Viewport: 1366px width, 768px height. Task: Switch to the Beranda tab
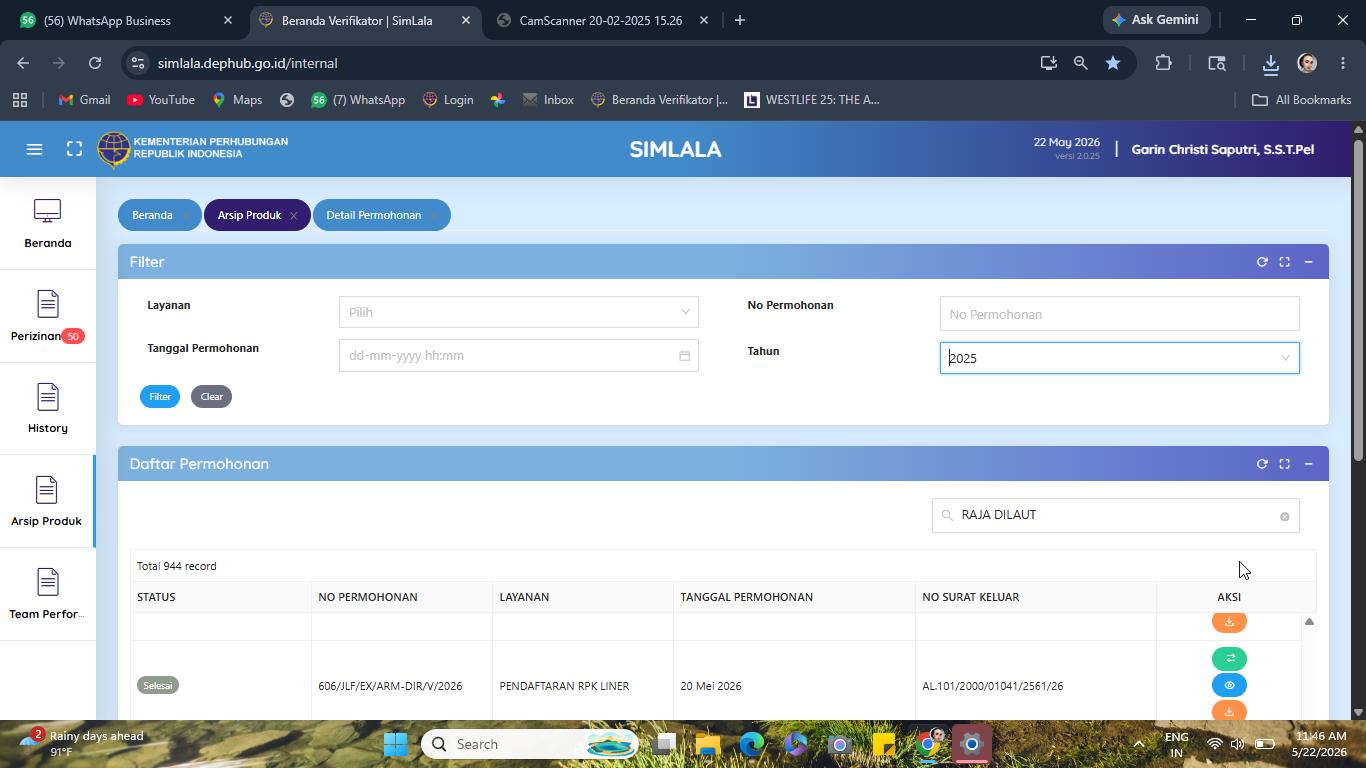[152, 215]
